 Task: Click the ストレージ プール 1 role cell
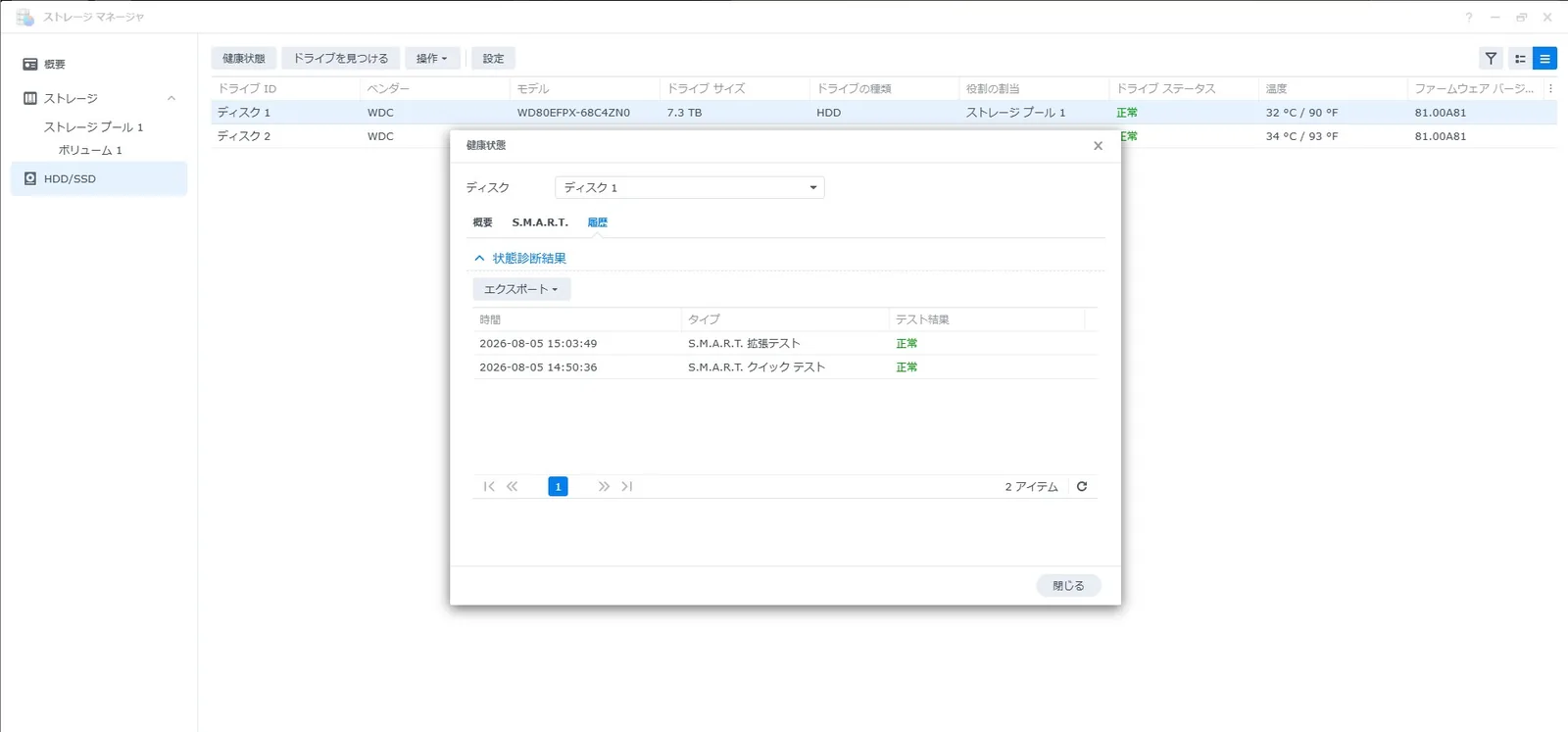(1015, 113)
